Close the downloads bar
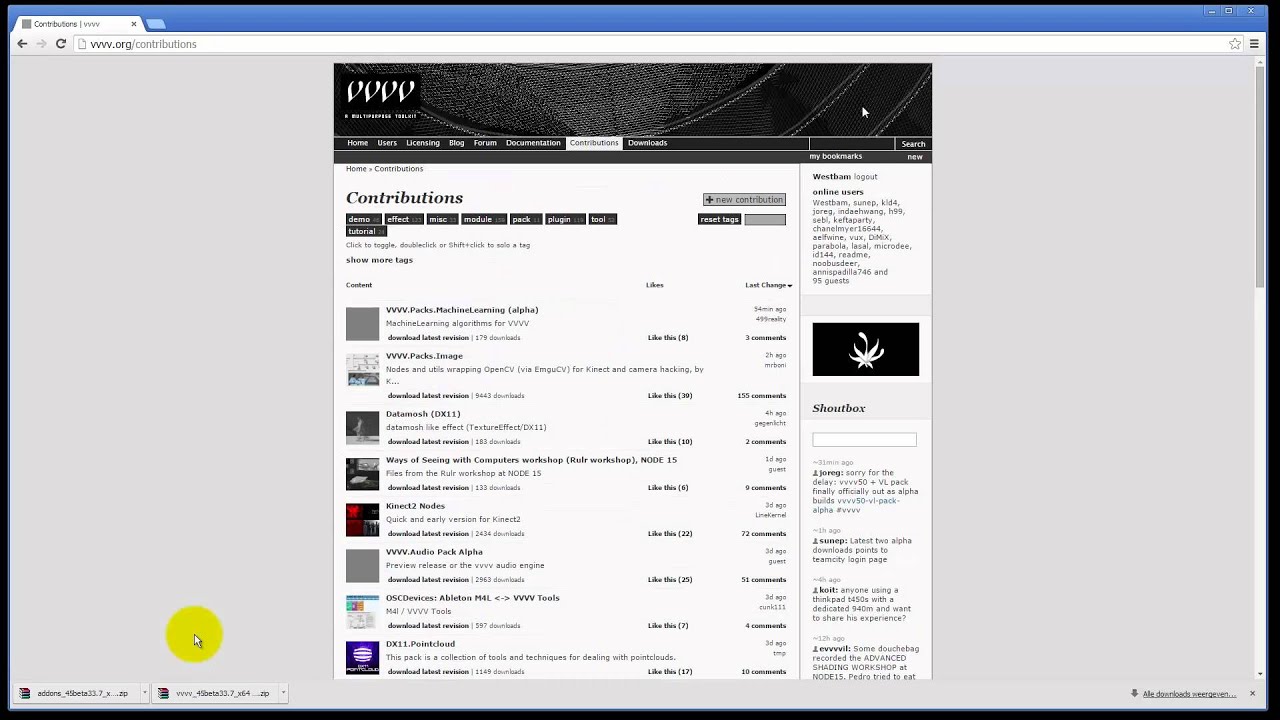Viewport: 1280px width, 720px height. [1252, 693]
